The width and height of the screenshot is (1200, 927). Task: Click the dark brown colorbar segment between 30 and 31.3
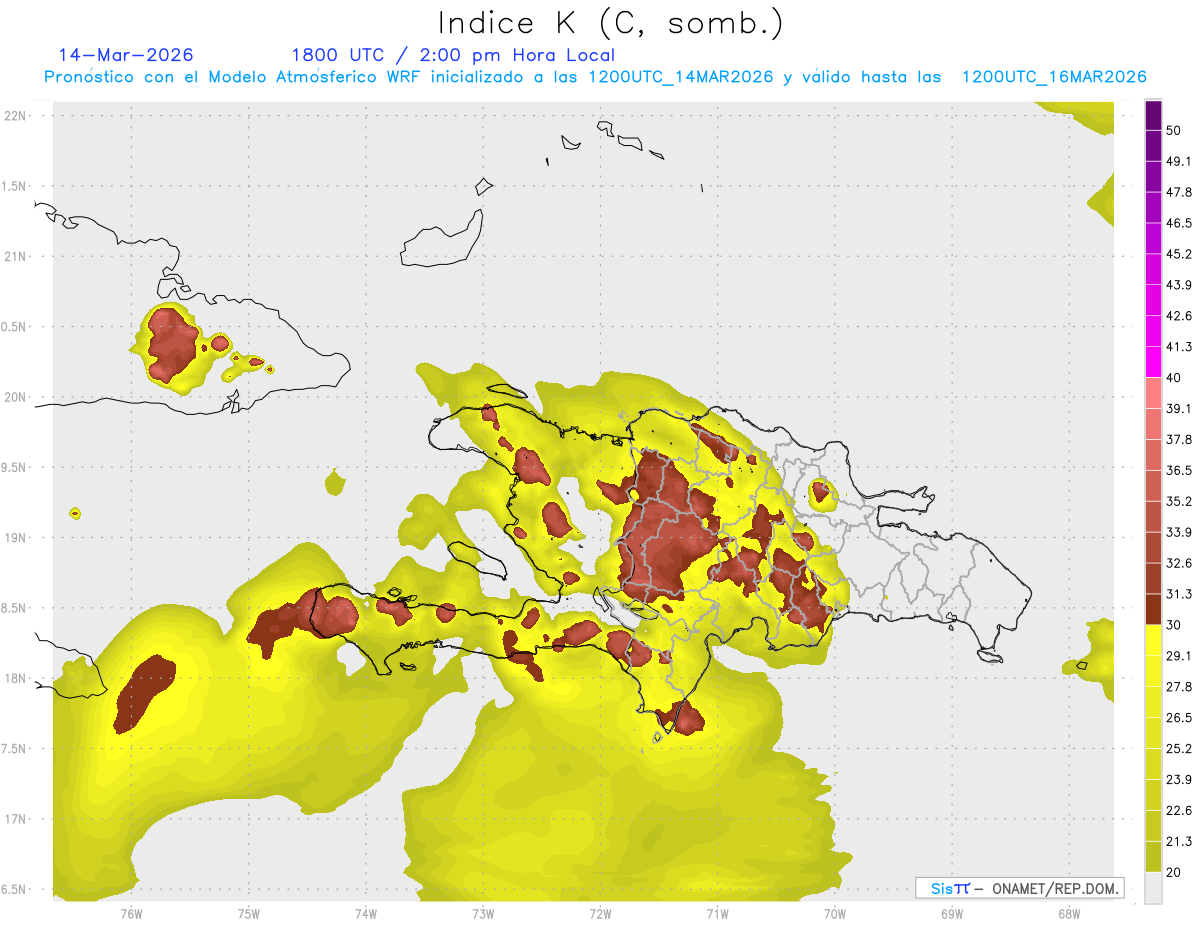[1153, 609]
